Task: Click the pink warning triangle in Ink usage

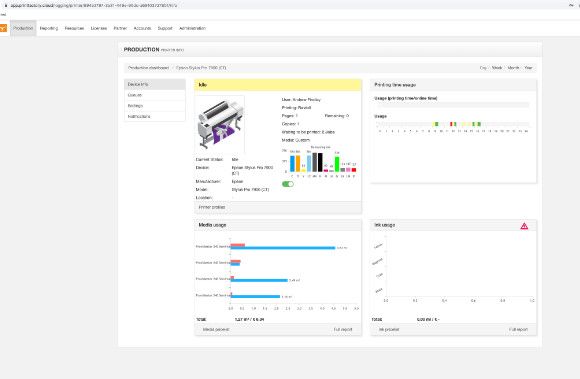Action: pos(524,226)
